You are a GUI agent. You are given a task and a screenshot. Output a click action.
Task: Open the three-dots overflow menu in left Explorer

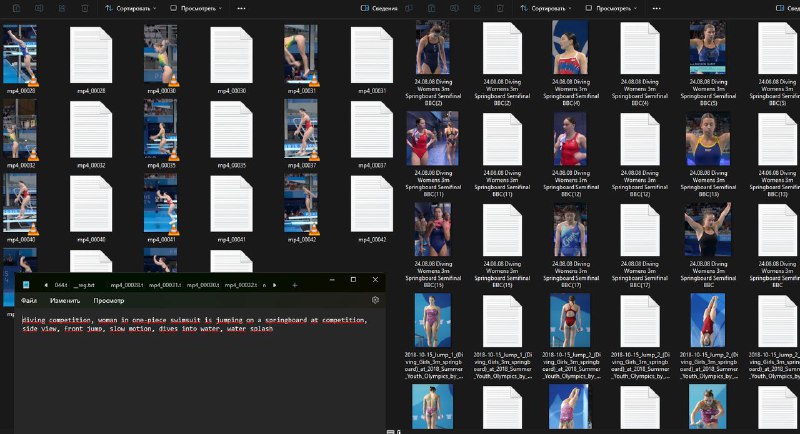(x=241, y=8)
